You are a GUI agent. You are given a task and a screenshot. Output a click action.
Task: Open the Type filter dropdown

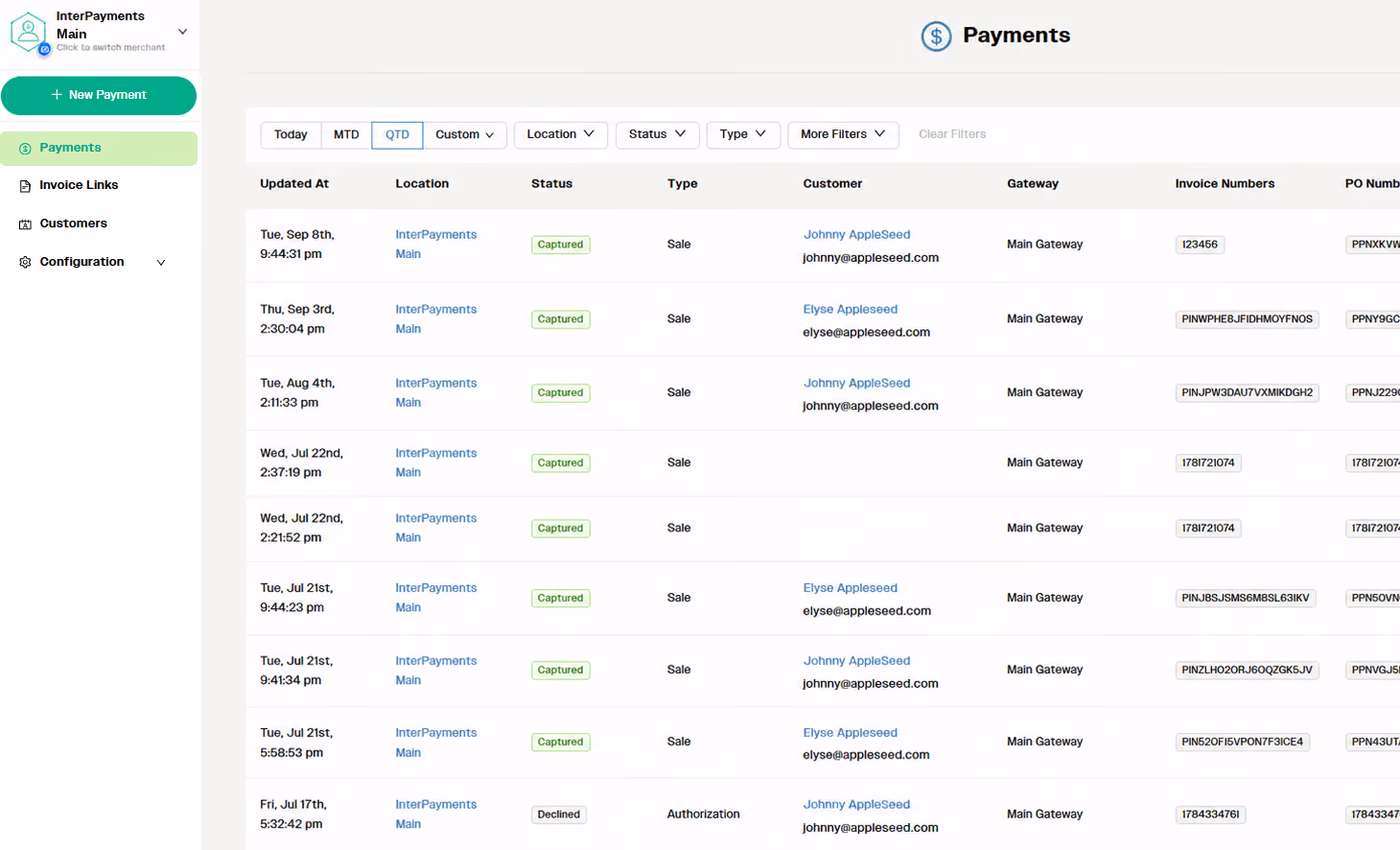point(743,135)
